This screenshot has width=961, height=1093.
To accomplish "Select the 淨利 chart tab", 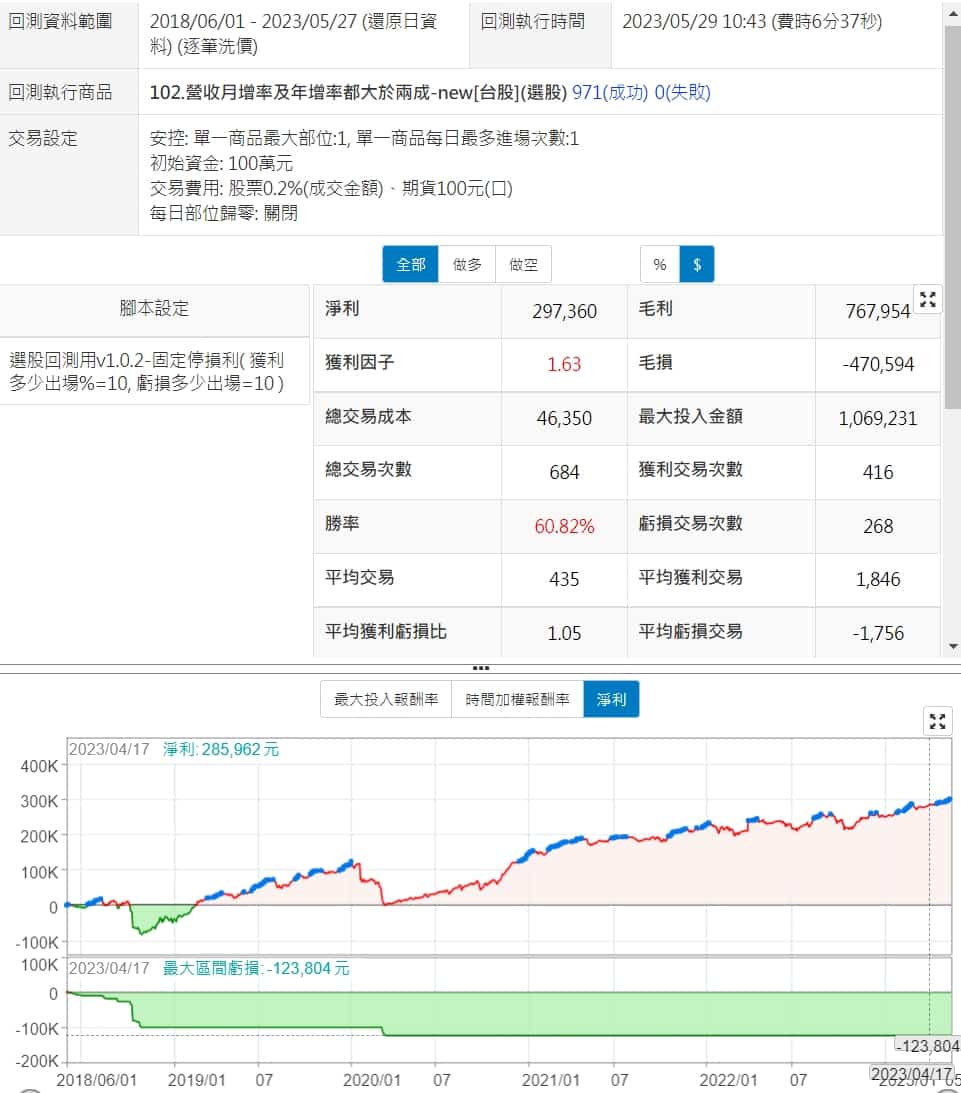I will coord(611,700).
